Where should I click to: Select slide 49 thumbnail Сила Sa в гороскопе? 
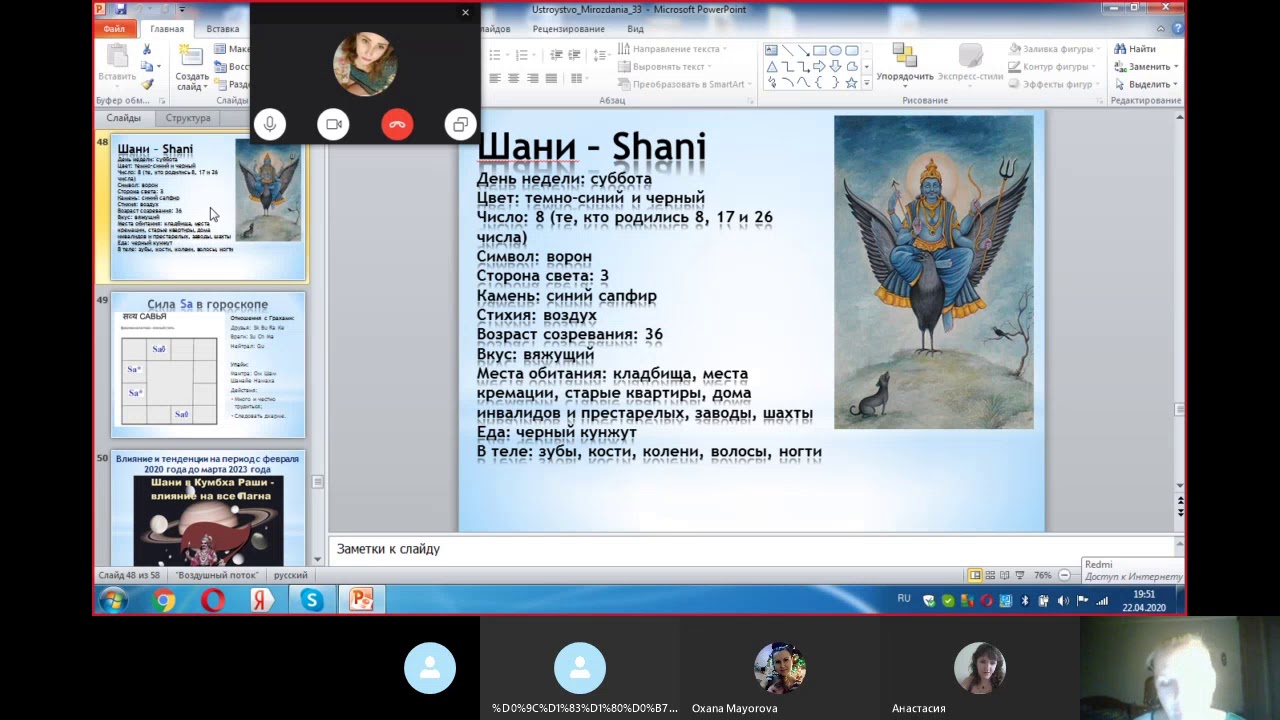tap(208, 365)
